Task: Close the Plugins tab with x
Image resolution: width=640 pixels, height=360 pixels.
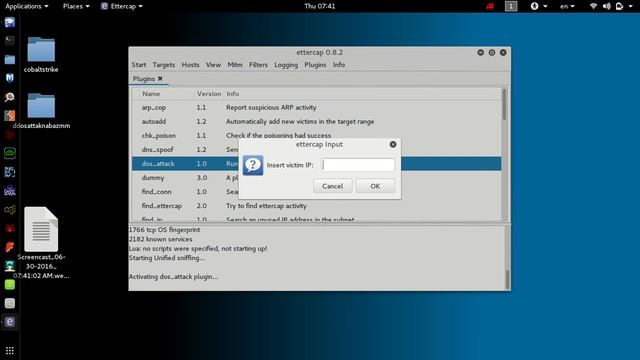Action: tap(160, 78)
